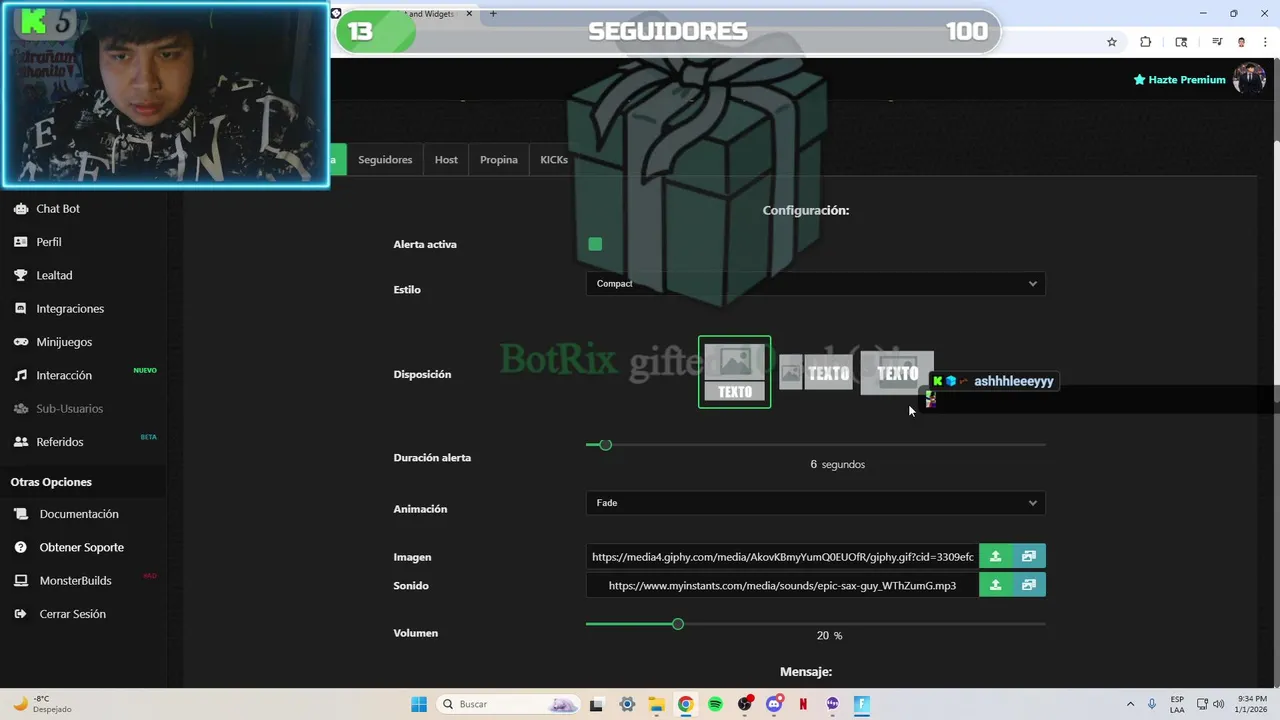
Task: Open the Chrome three-dot menu
Action: coord(1265,42)
